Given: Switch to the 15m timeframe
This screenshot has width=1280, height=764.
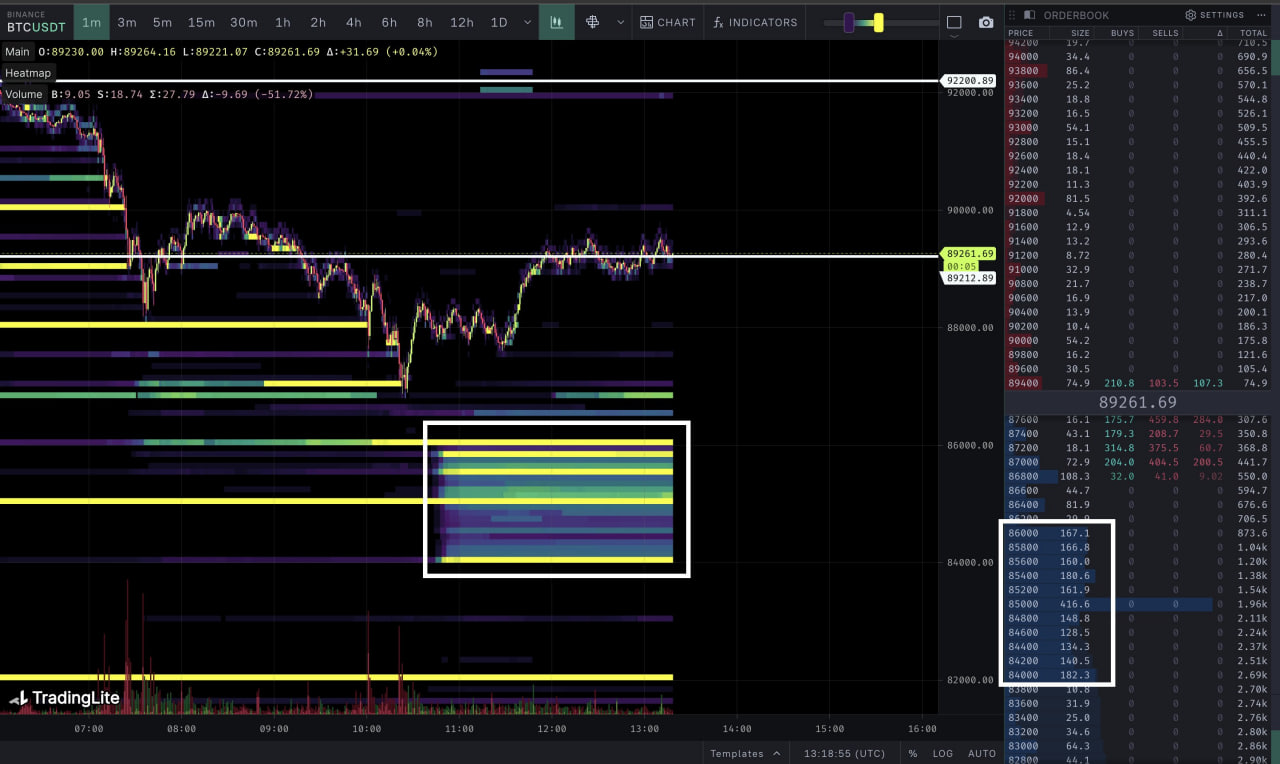Looking at the screenshot, I should click(x=201, y=22).
